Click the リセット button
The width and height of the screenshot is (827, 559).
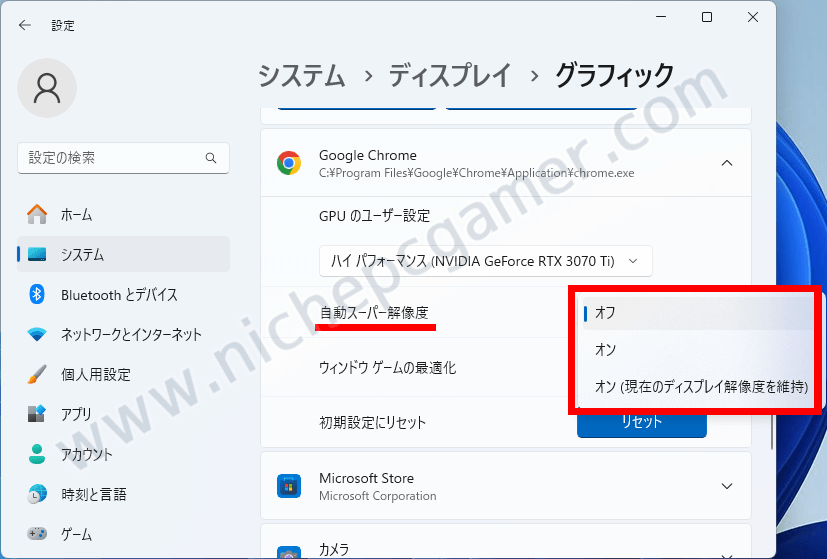[x=642, y=423]
